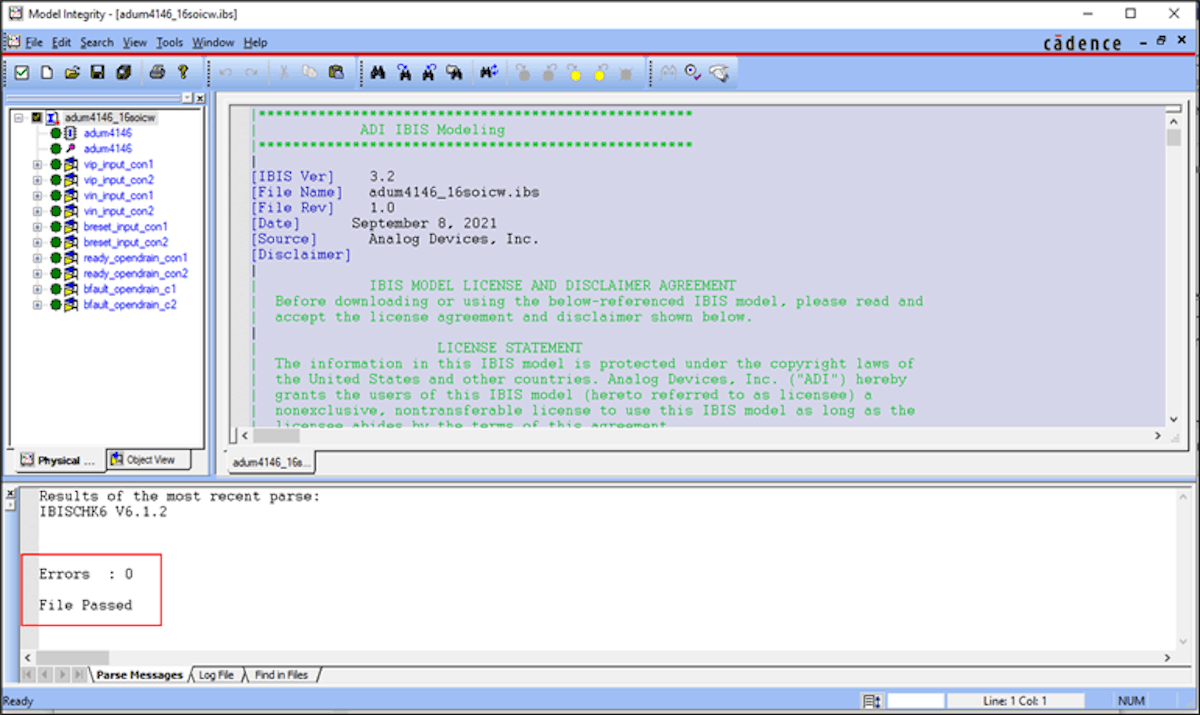
Task: Toggle a bookmark with the yellow circle icon
Action: point(574,72)
